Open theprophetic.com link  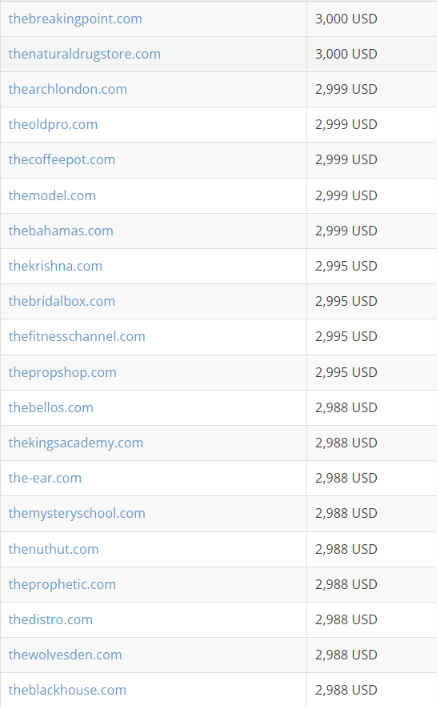click(x=62, y=584)
